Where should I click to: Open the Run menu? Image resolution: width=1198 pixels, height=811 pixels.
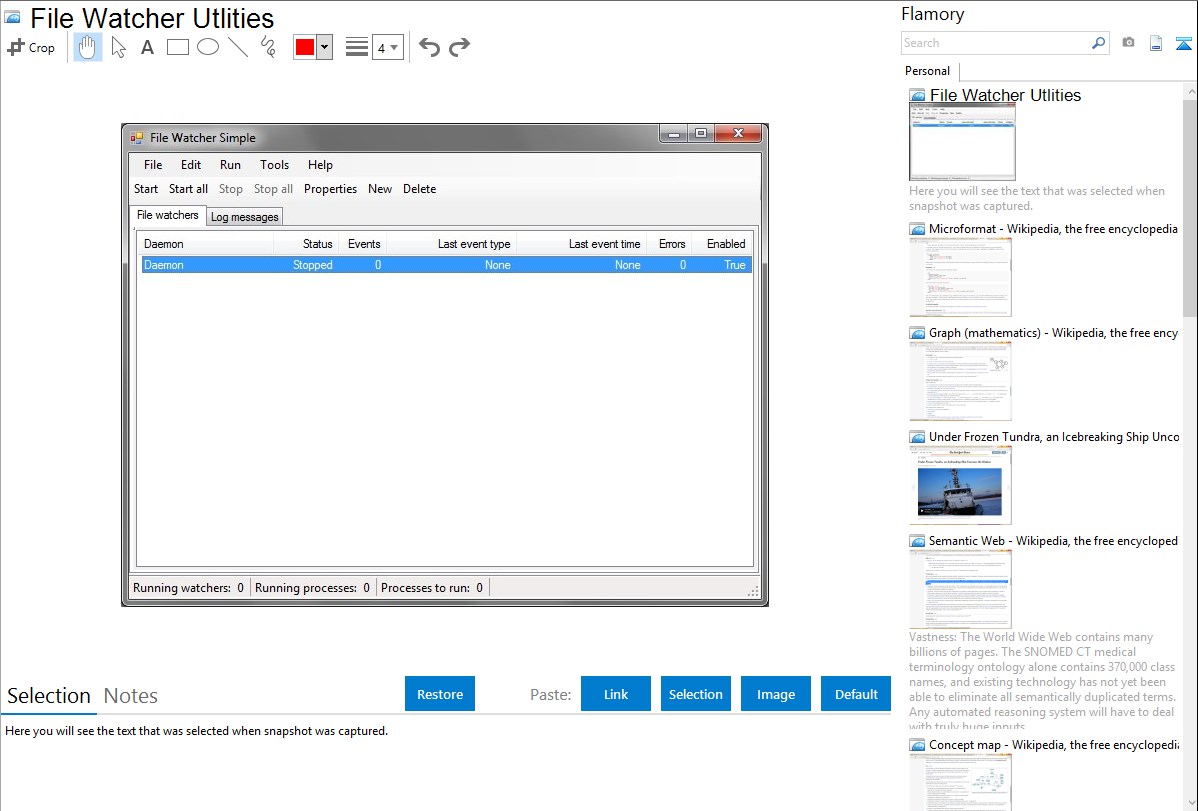230,164
